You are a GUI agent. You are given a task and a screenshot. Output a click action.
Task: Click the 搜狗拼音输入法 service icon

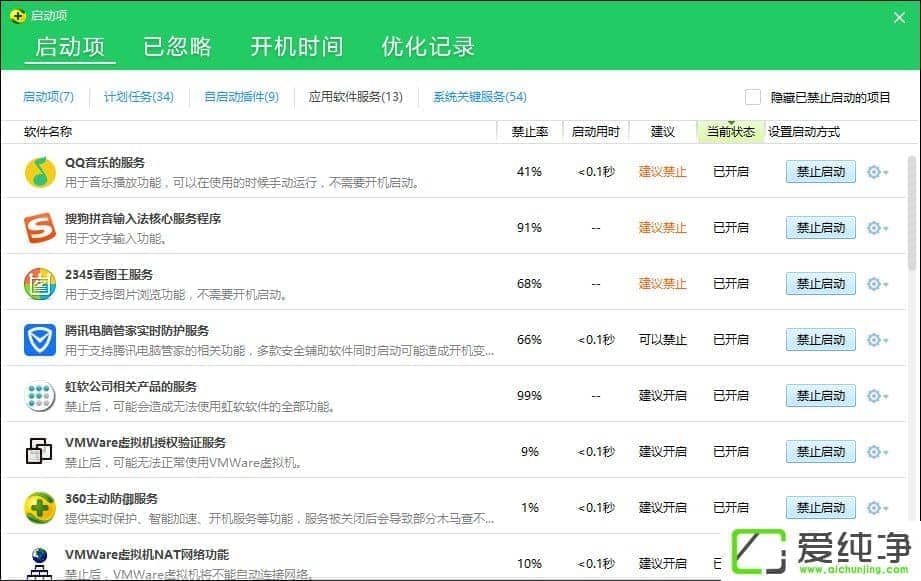[x=40, y=228]
